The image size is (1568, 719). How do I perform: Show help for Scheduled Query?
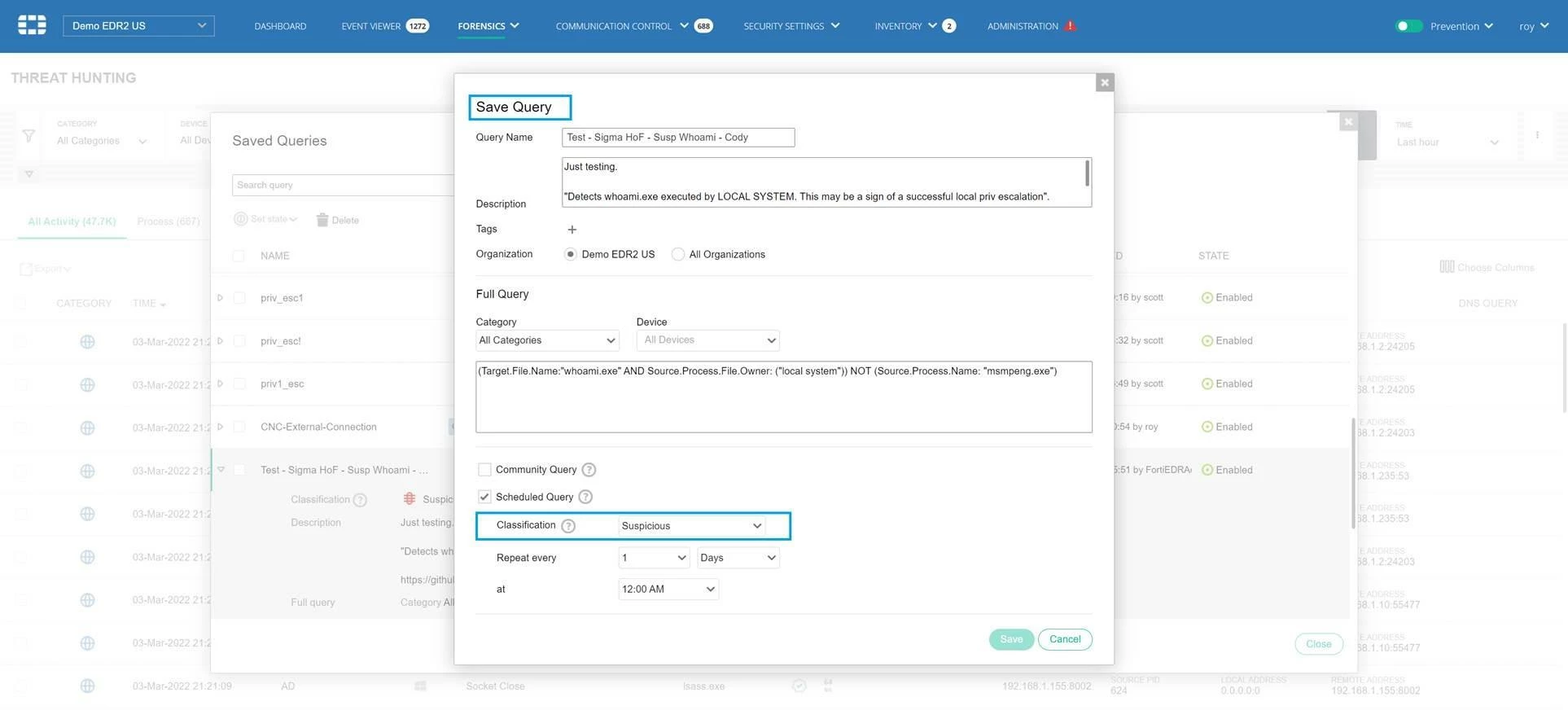click(585, 497)
